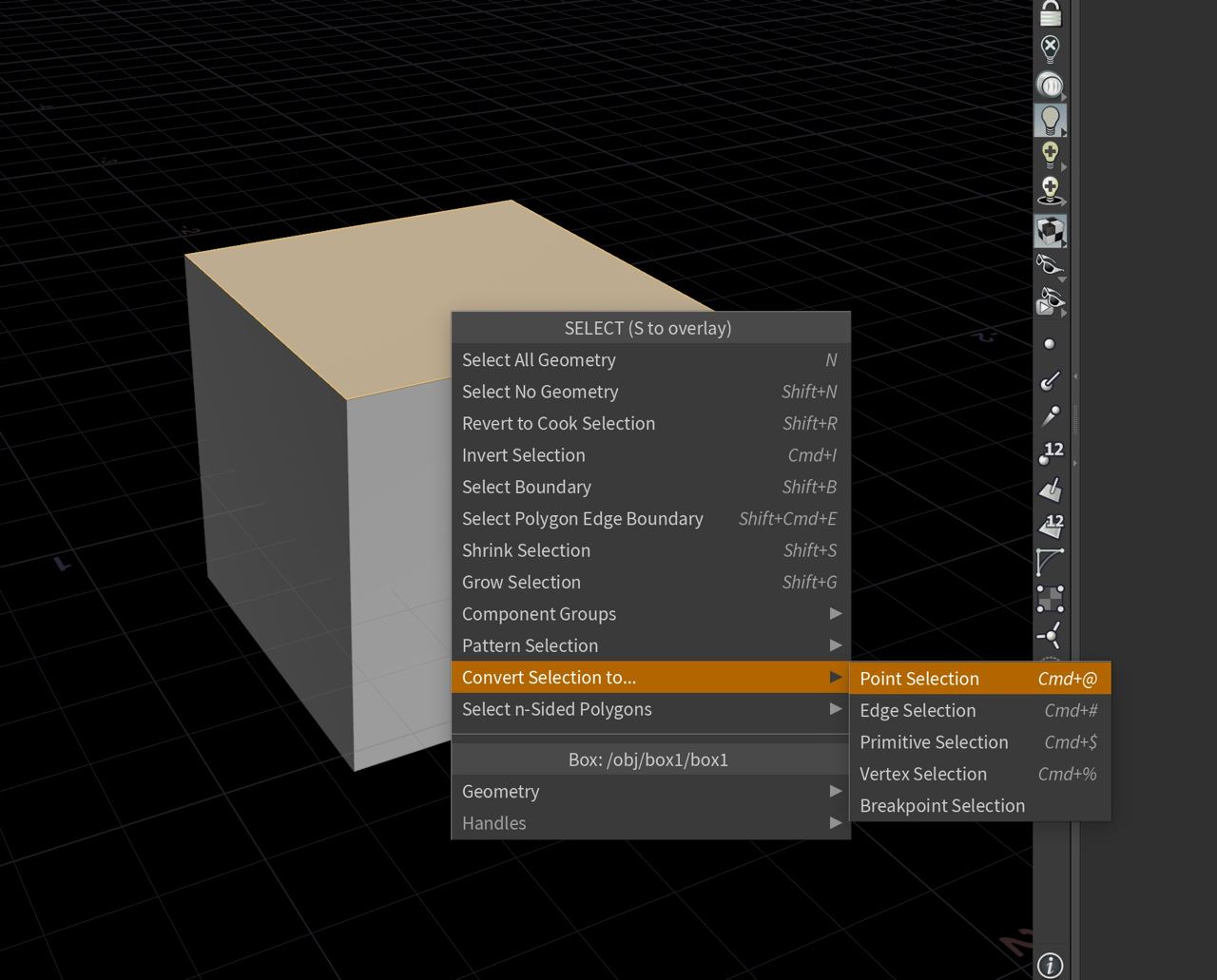
Task: Click the upper pane-collapse arrow on divider
Action: point(1075,377)
